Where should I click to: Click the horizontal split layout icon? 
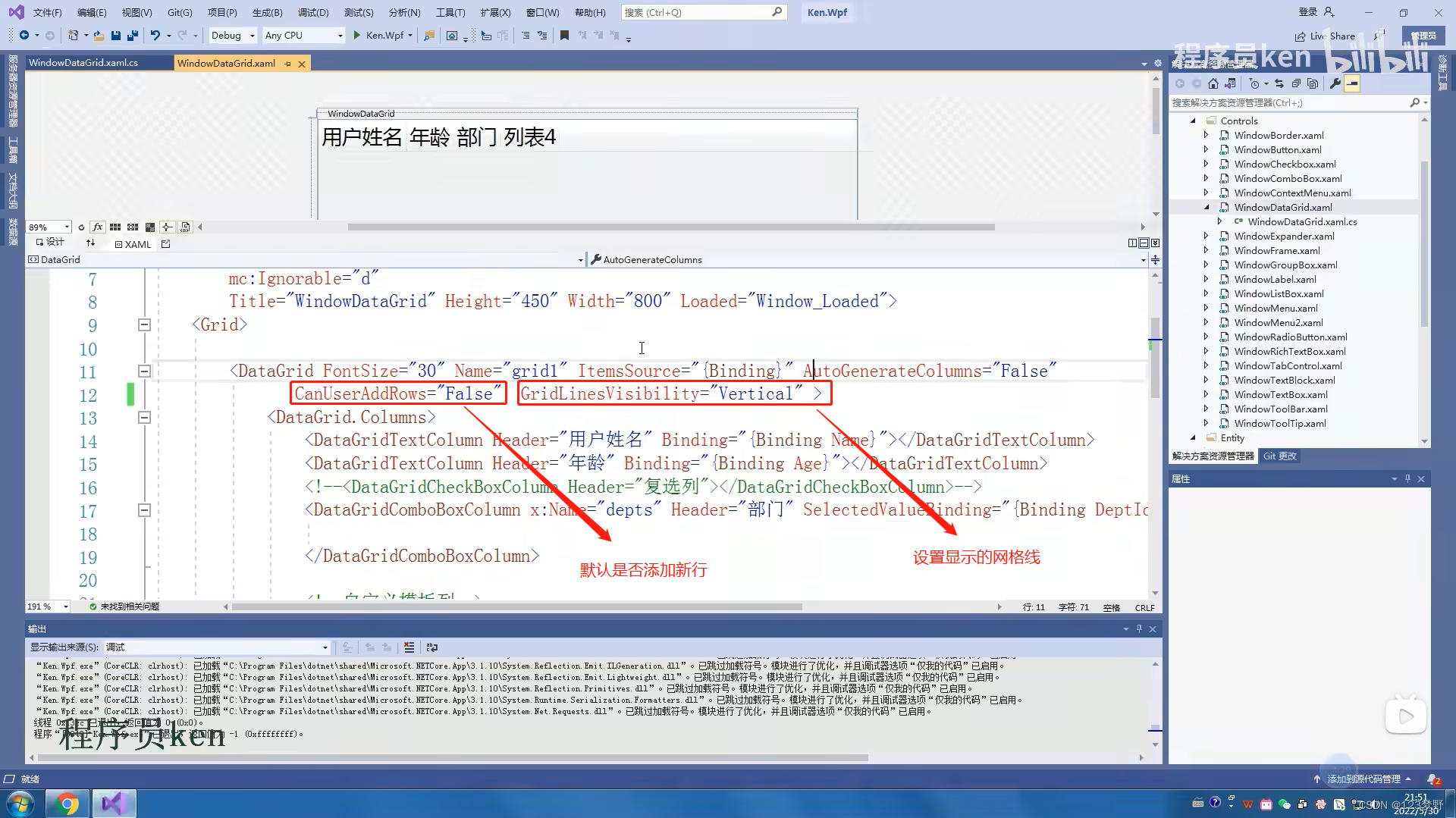pos(1144,243)
